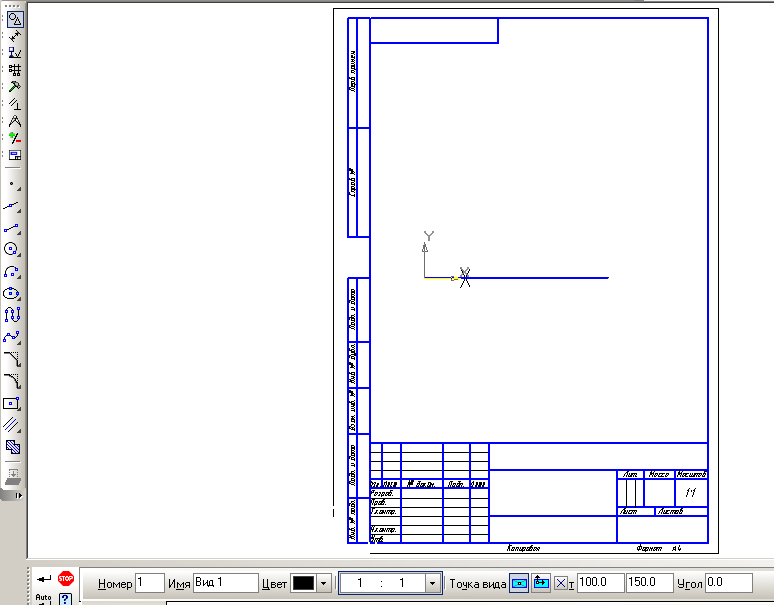
Task: Select the Arc tool
Action: coord(12,271)
